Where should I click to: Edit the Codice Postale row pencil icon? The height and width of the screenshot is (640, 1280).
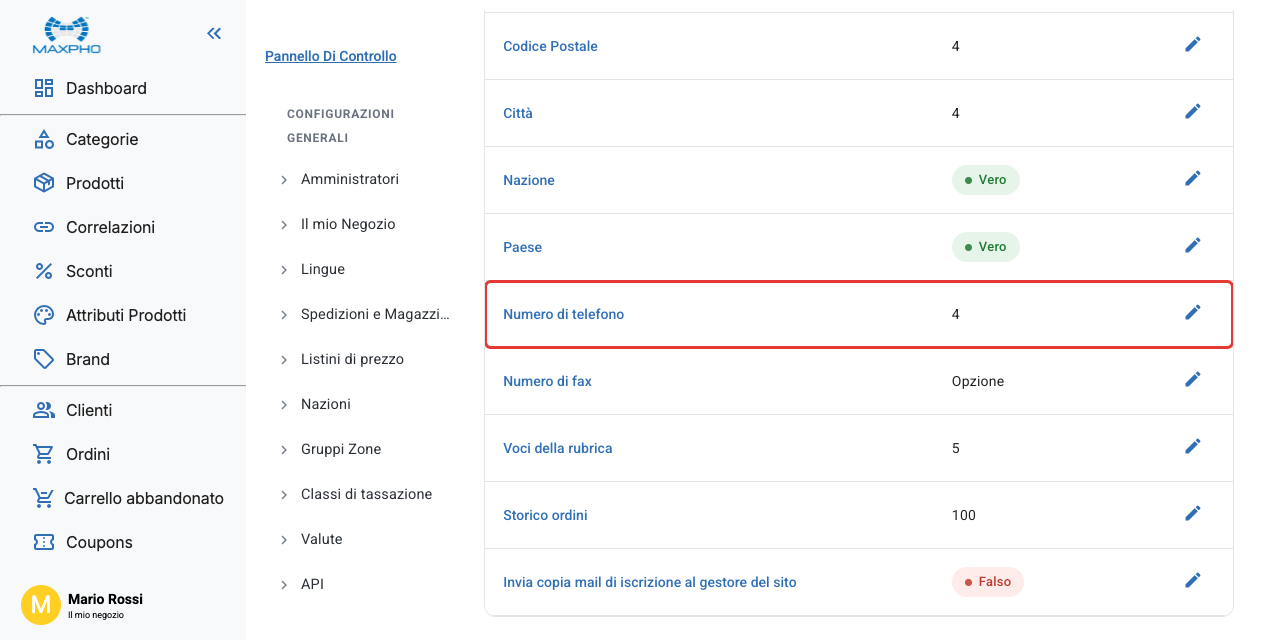click(1192, 45)
